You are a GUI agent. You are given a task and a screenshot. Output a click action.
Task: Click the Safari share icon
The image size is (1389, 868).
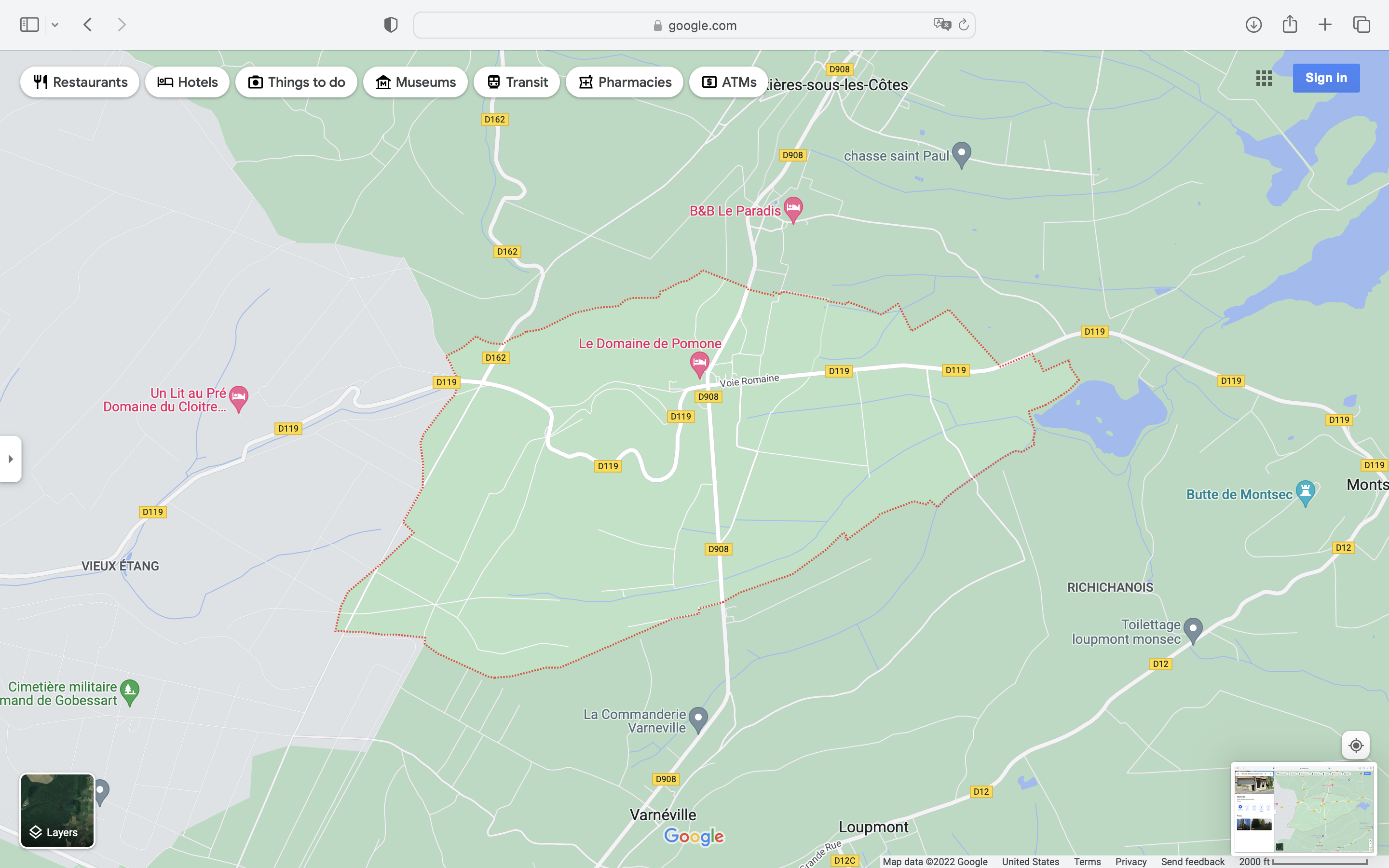tap(1289, 25)
